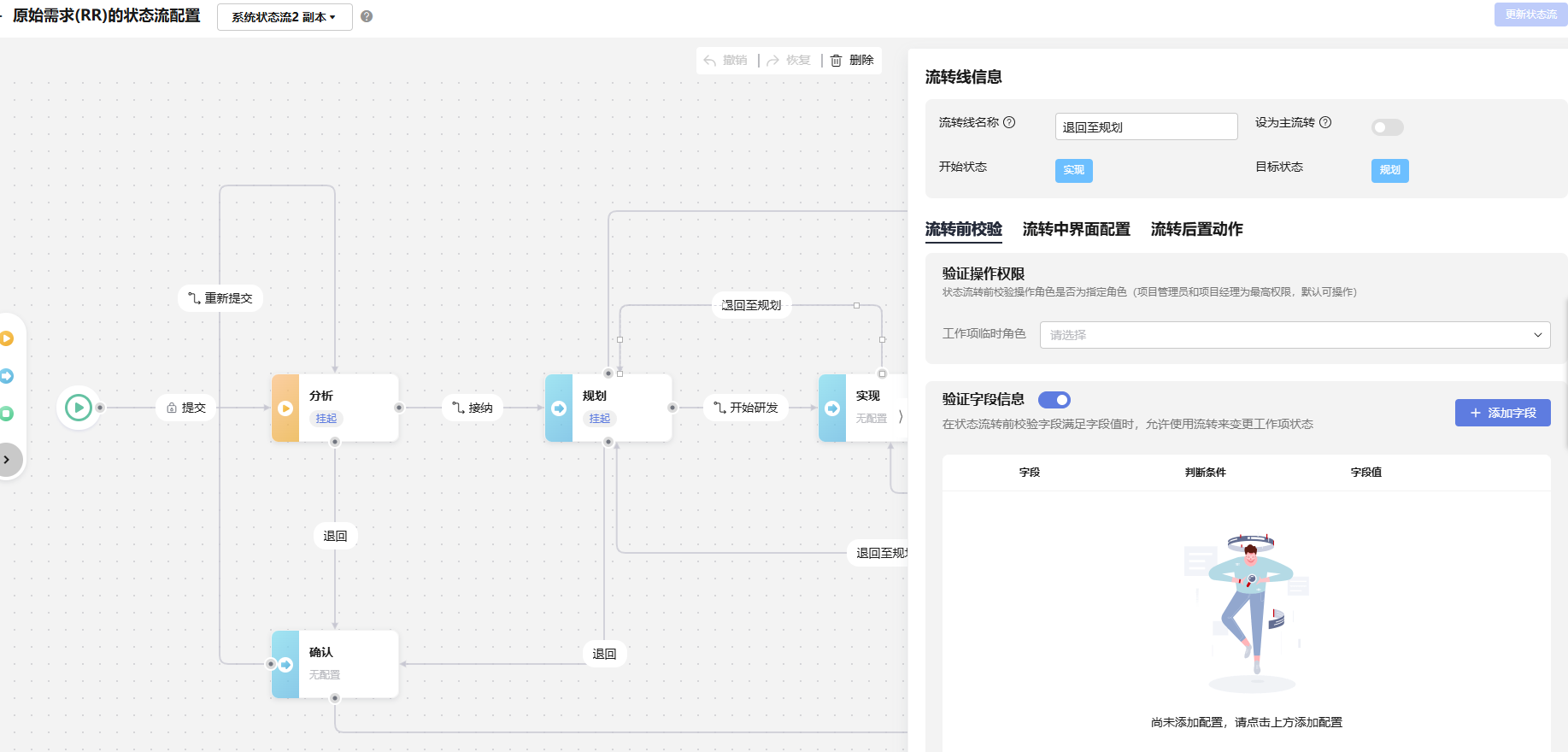The width and height of the screenshot is (1568, 752).
Task: Click the 判断条件 column header
Action: point(1206,473)
